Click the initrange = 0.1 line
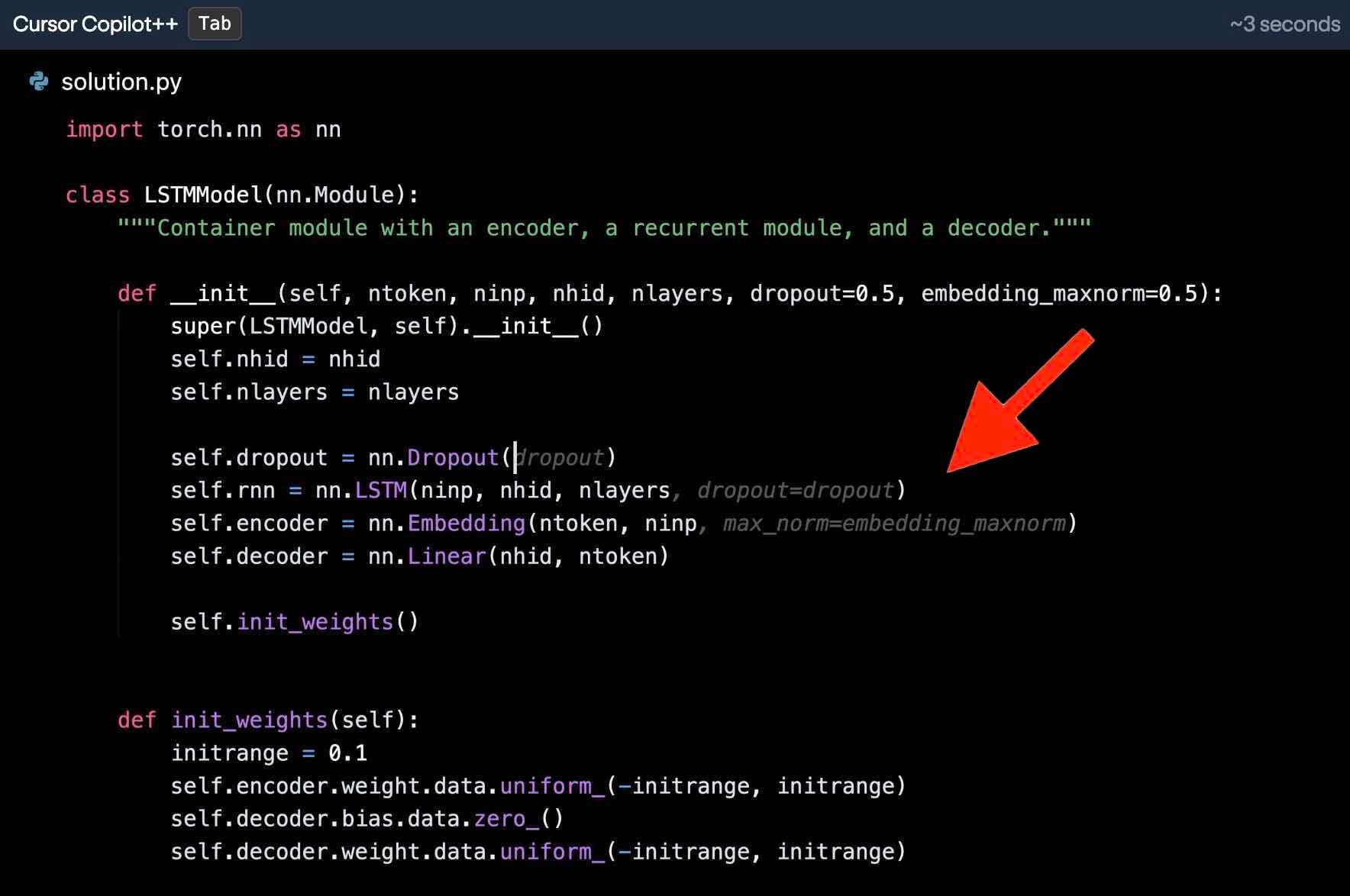The width and height of the screenshot is (1350, 896). (x=269, y=753)
